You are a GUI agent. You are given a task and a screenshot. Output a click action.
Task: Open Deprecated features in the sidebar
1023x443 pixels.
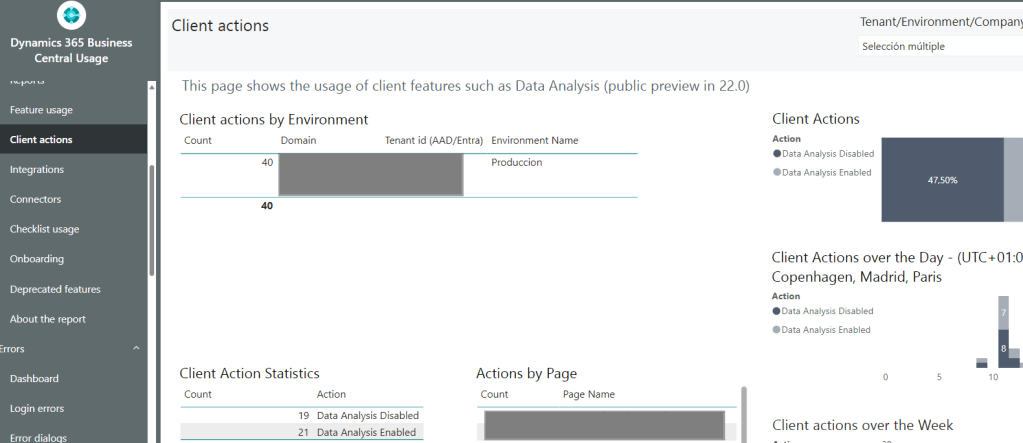click(55, 289)
